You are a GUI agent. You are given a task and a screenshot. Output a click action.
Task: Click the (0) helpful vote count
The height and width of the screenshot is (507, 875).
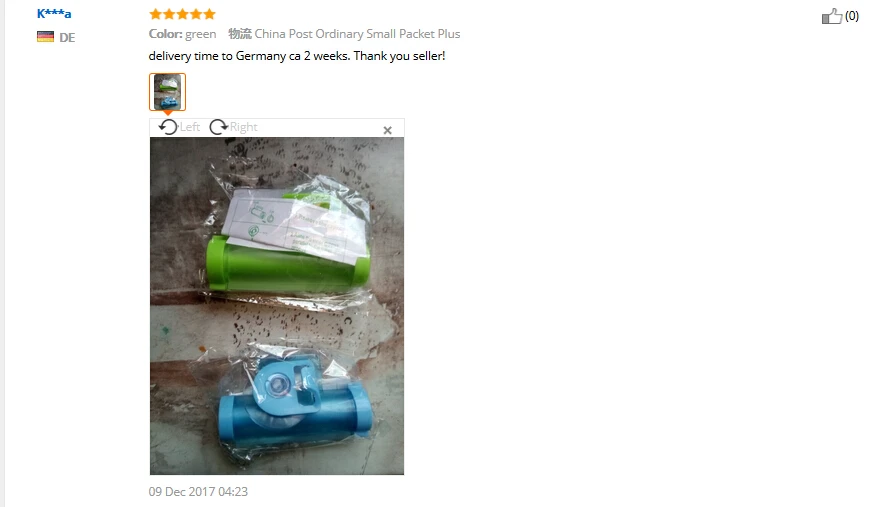coord(852,16)
